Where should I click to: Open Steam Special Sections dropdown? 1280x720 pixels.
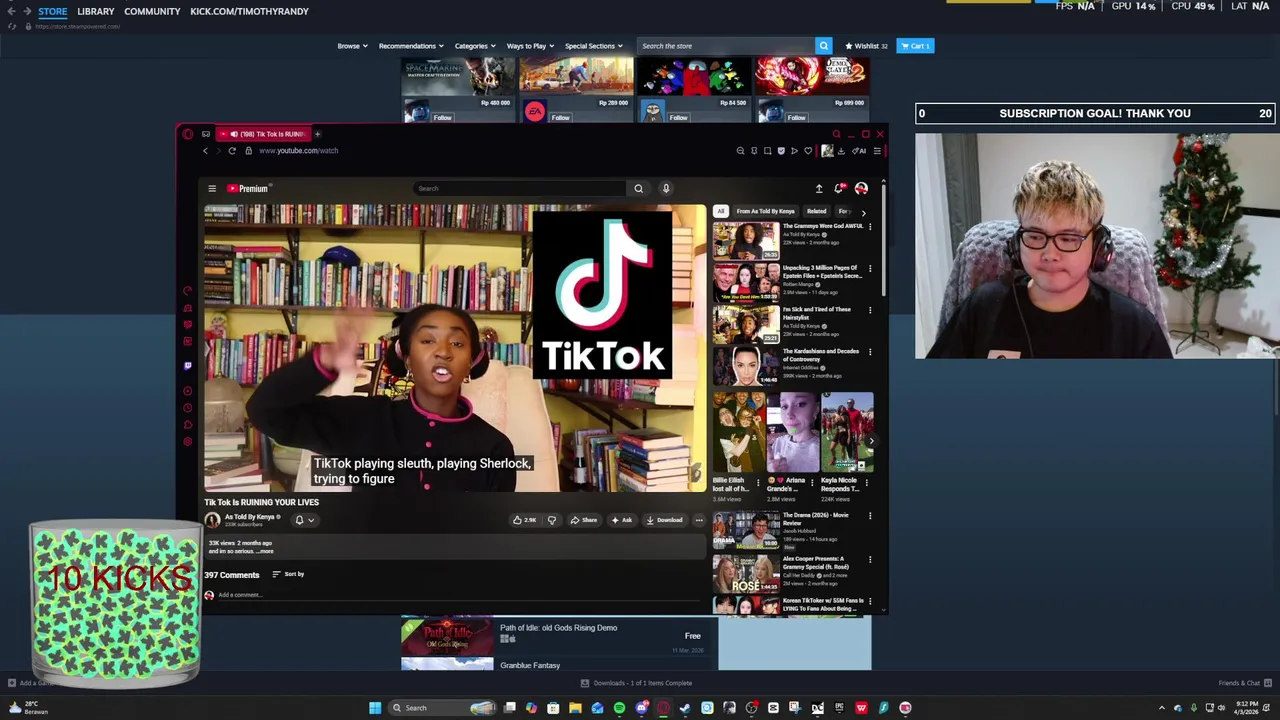pyautogui.click(x=593, y=46)
